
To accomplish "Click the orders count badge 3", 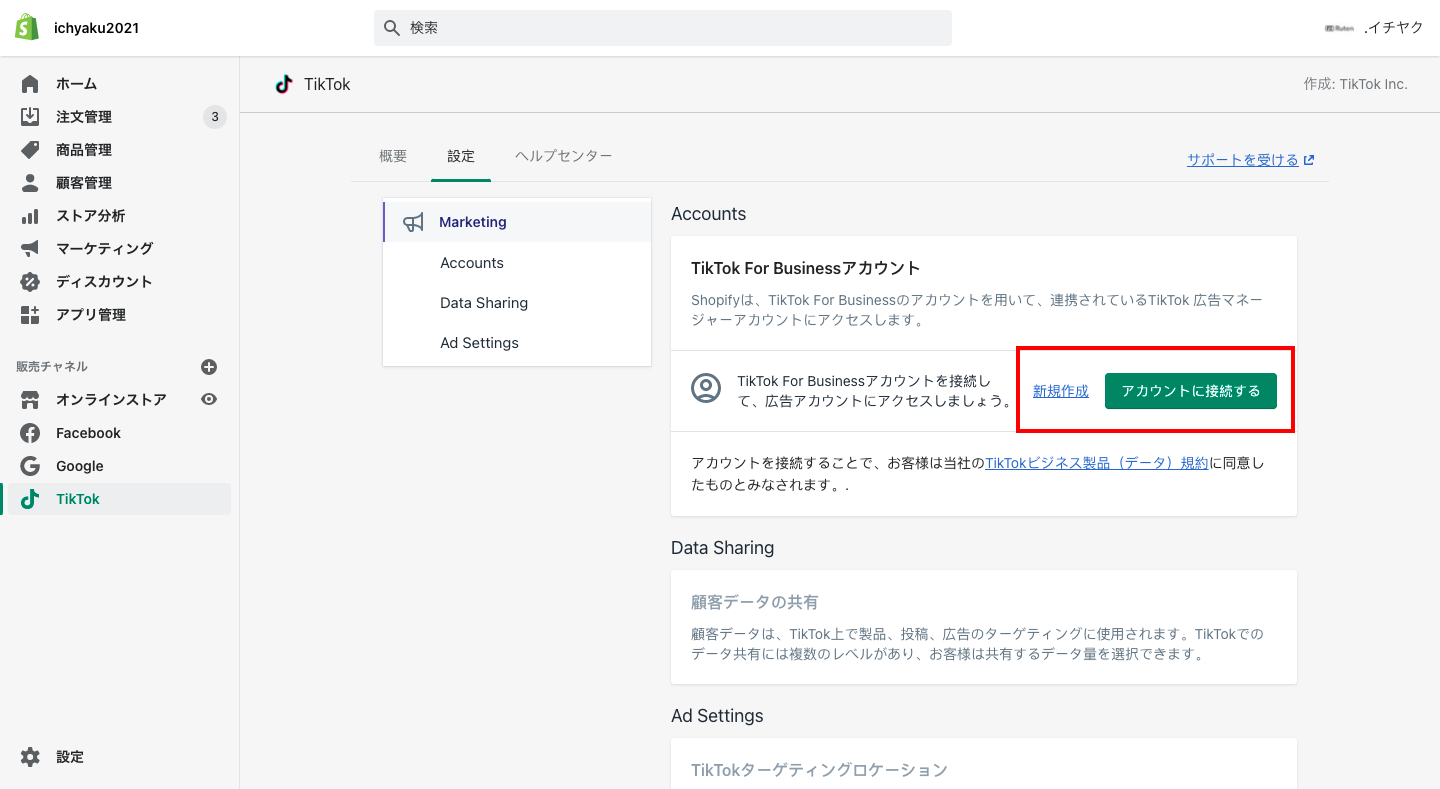I will [215, 117].
